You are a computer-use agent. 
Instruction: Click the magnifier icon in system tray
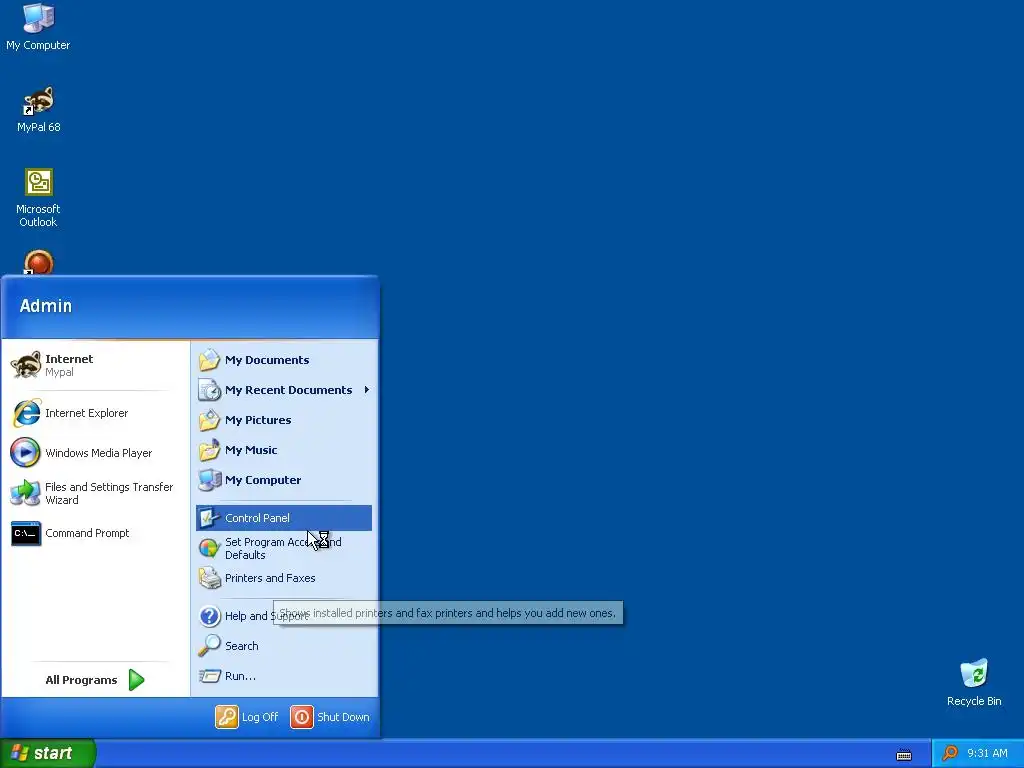[950, 753]
